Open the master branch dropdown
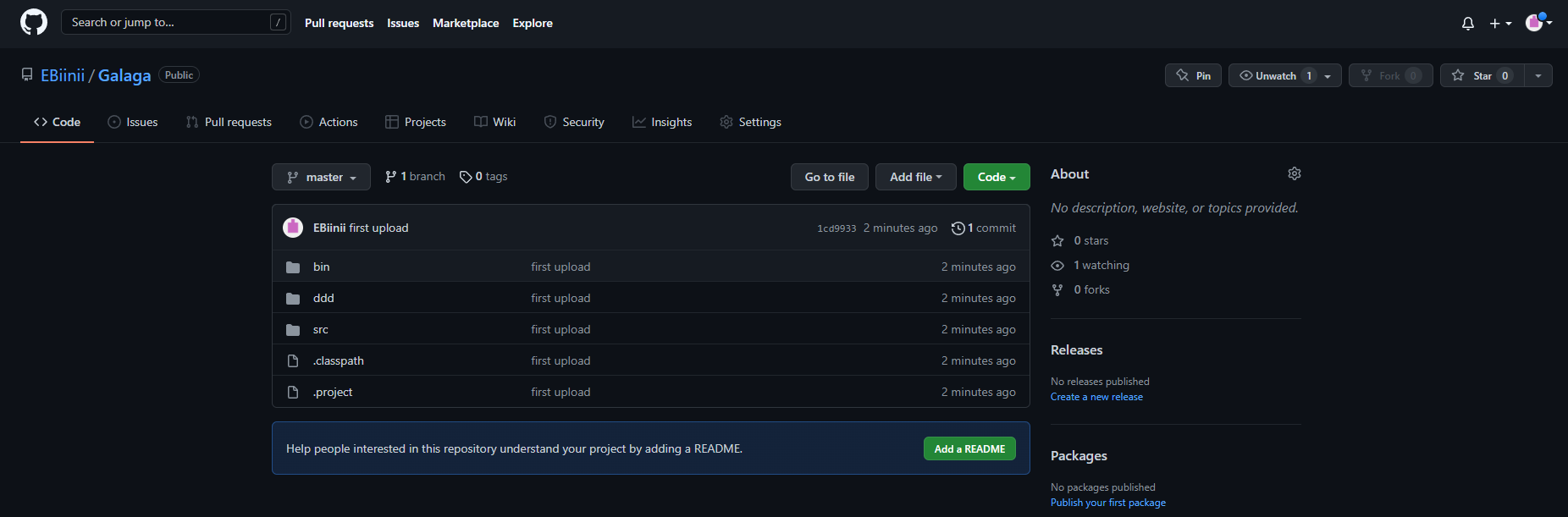1568x517 pixels. (x=321, y=177)
